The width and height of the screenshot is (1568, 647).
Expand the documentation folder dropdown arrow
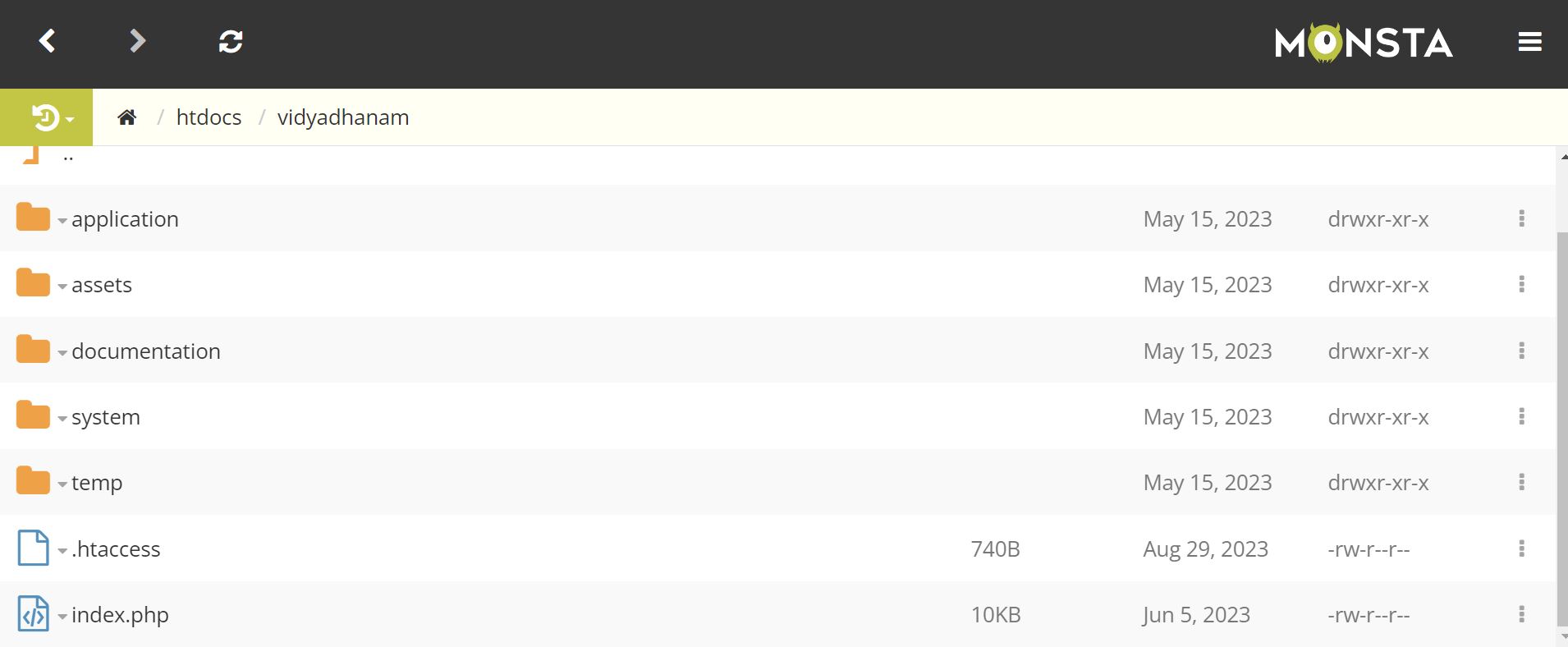(62, 353)
